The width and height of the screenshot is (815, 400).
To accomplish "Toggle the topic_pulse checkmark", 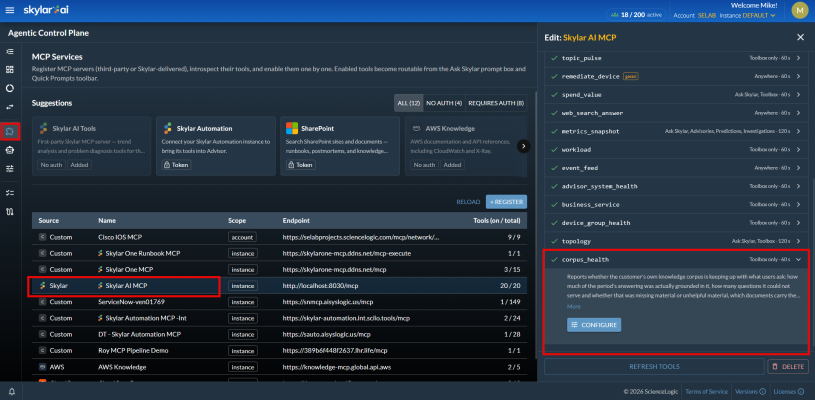I will pos(554,58).
